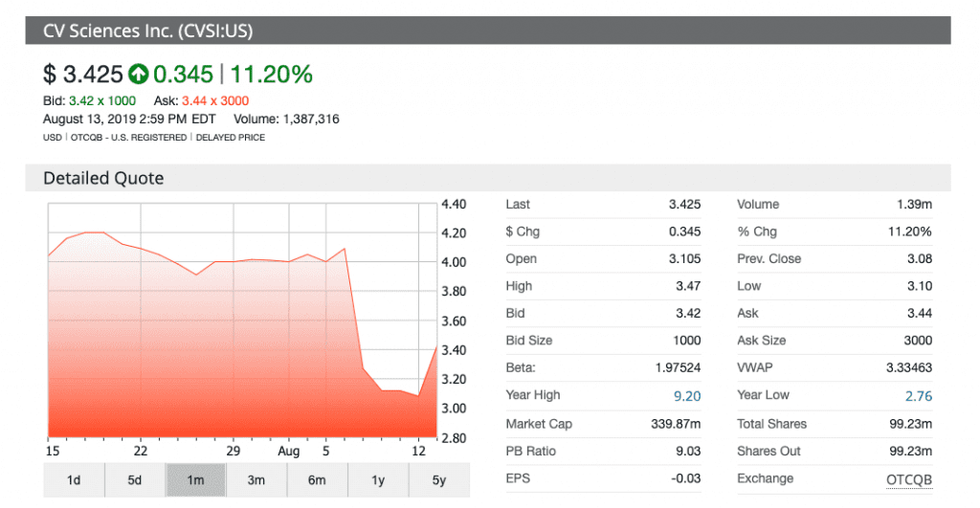Click the green up-arrow price change icon
Image resolution: width=980 pixels, height=508 pixels.
(x=138, y=74)
